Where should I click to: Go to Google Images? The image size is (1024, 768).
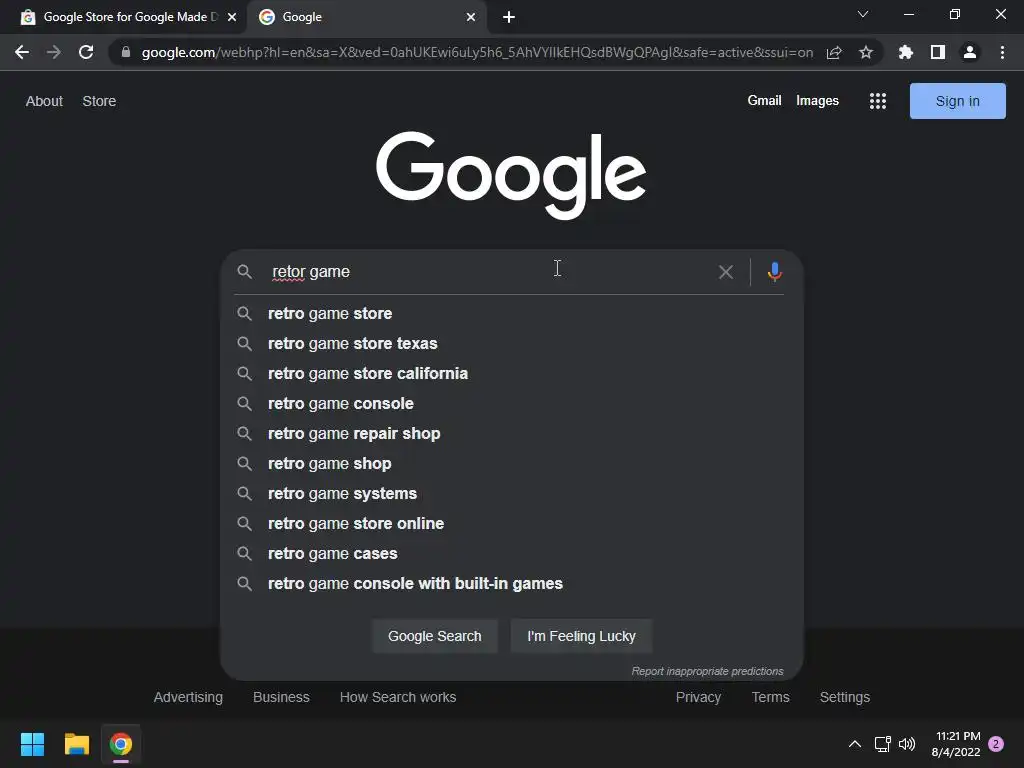pos(817,101)
